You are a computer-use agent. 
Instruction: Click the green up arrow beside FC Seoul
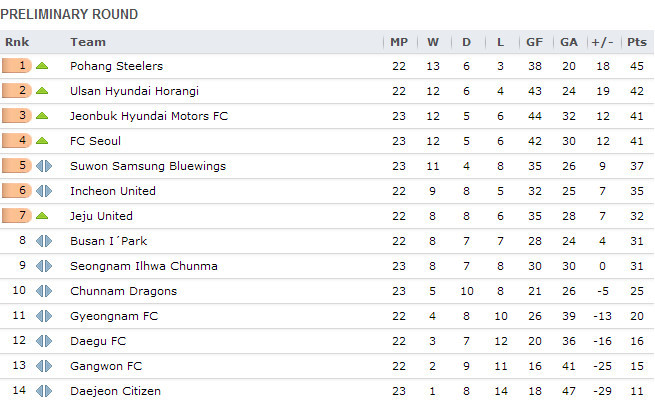[x=42, y=141]
